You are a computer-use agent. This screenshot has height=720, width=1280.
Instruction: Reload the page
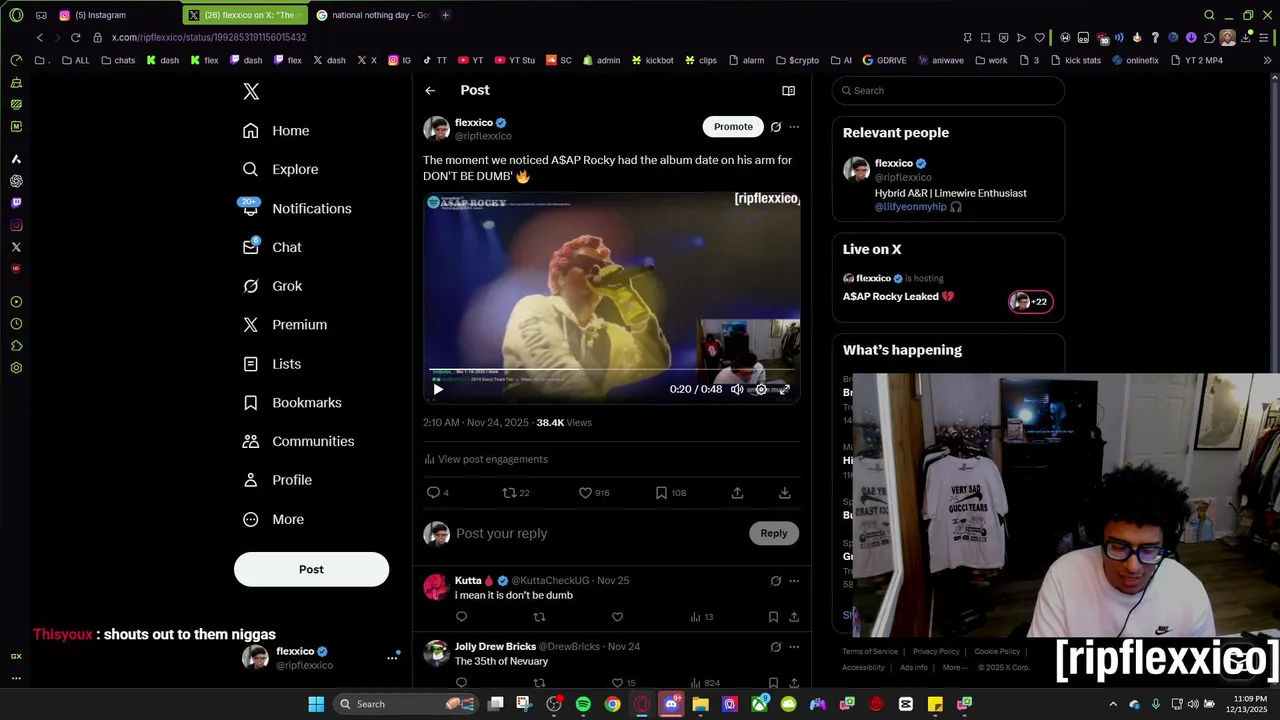coord(75,37)
